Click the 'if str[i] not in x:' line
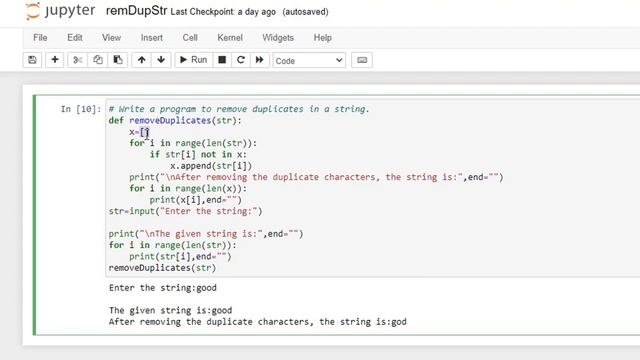Viewport: 640px width, 360px height. pos(198,154)
